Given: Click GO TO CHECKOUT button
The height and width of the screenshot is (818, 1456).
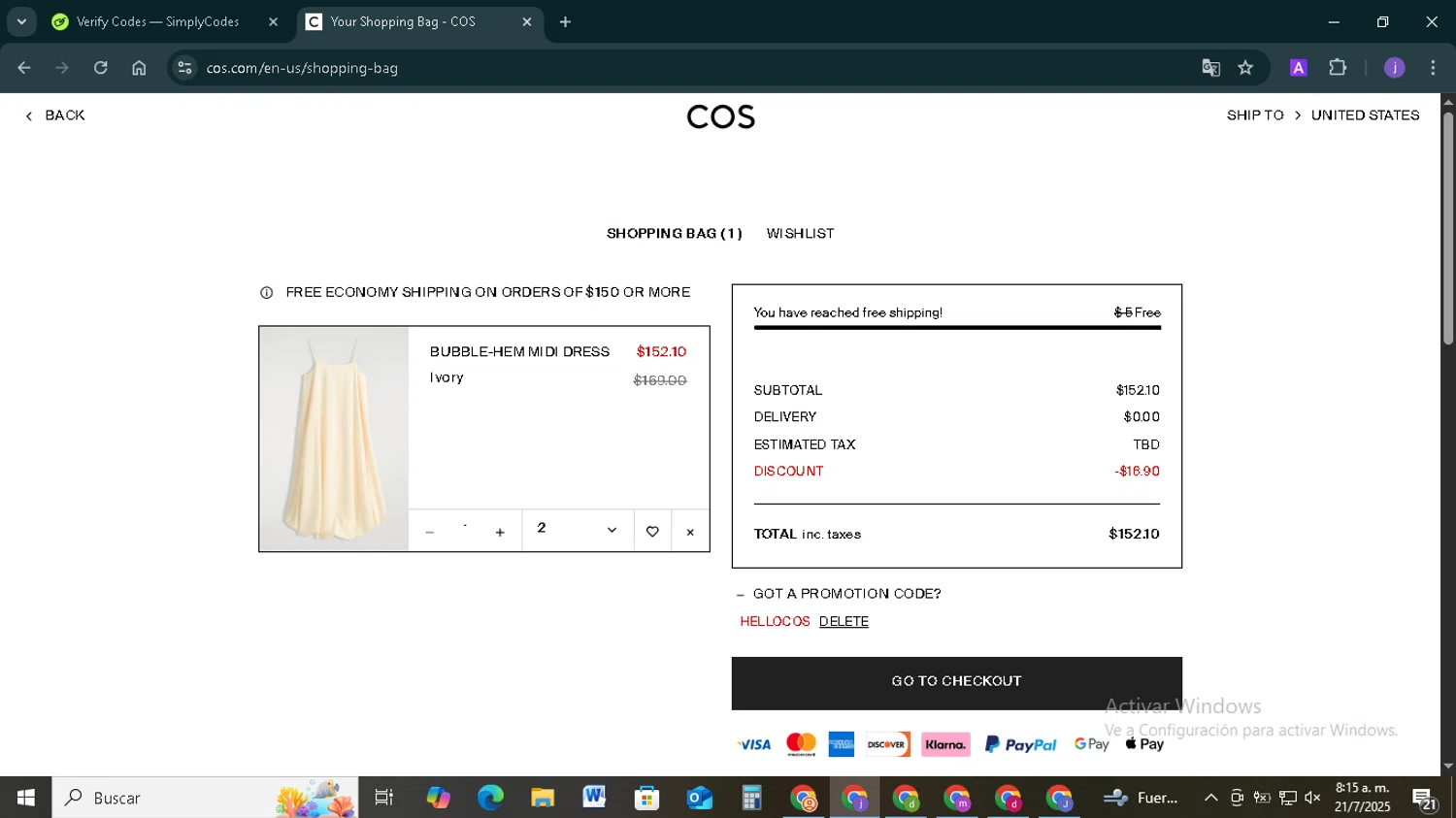Looking at the screenshot, I should point(956,682).
